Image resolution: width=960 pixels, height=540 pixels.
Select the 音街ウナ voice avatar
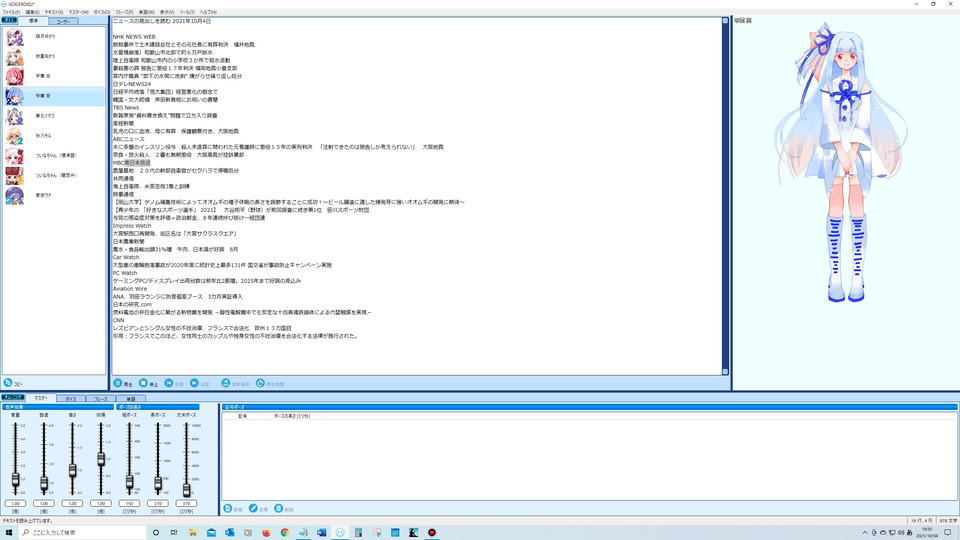coord(15,195)
